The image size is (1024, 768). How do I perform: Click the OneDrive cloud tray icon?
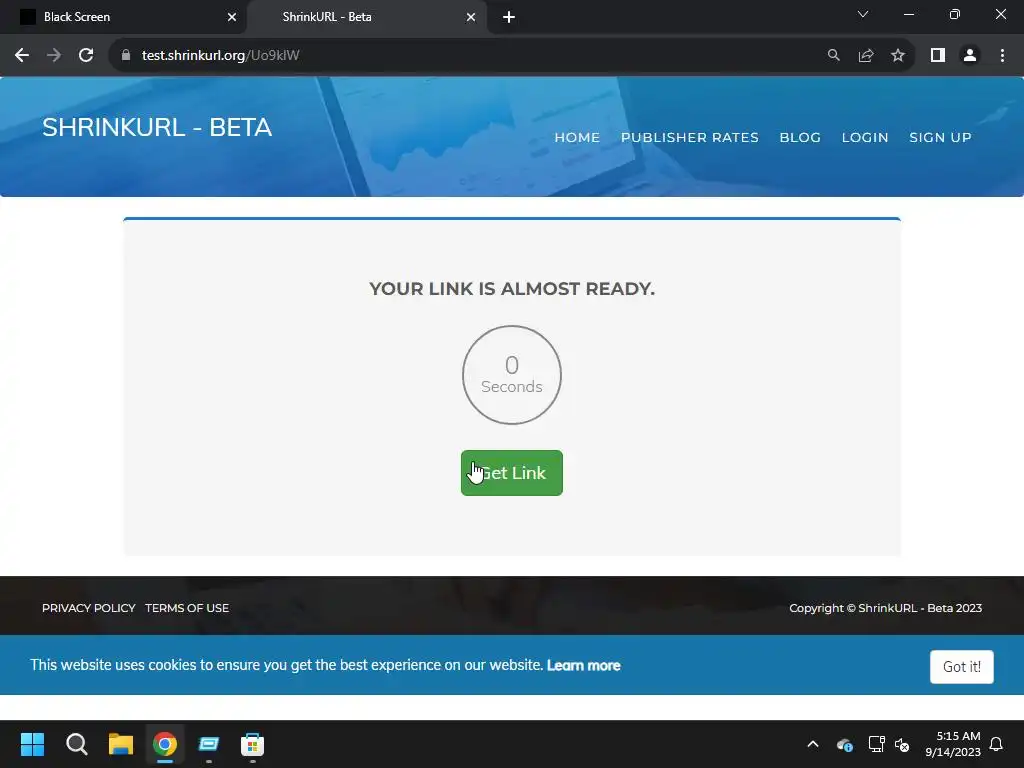[844, 744]
